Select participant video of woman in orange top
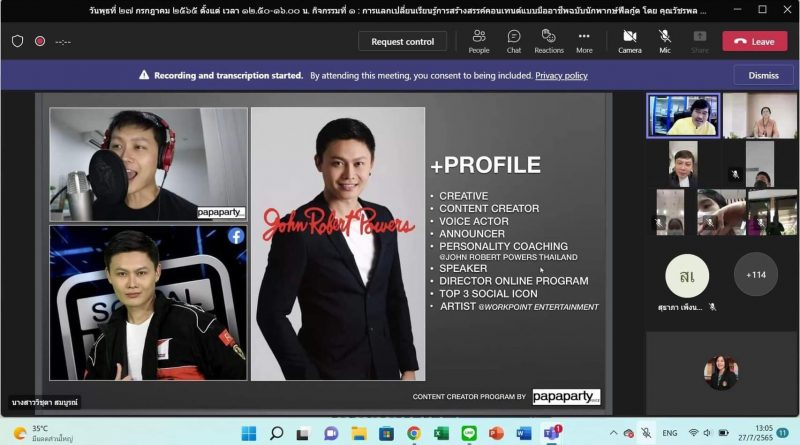 click(x=760, y=115)
